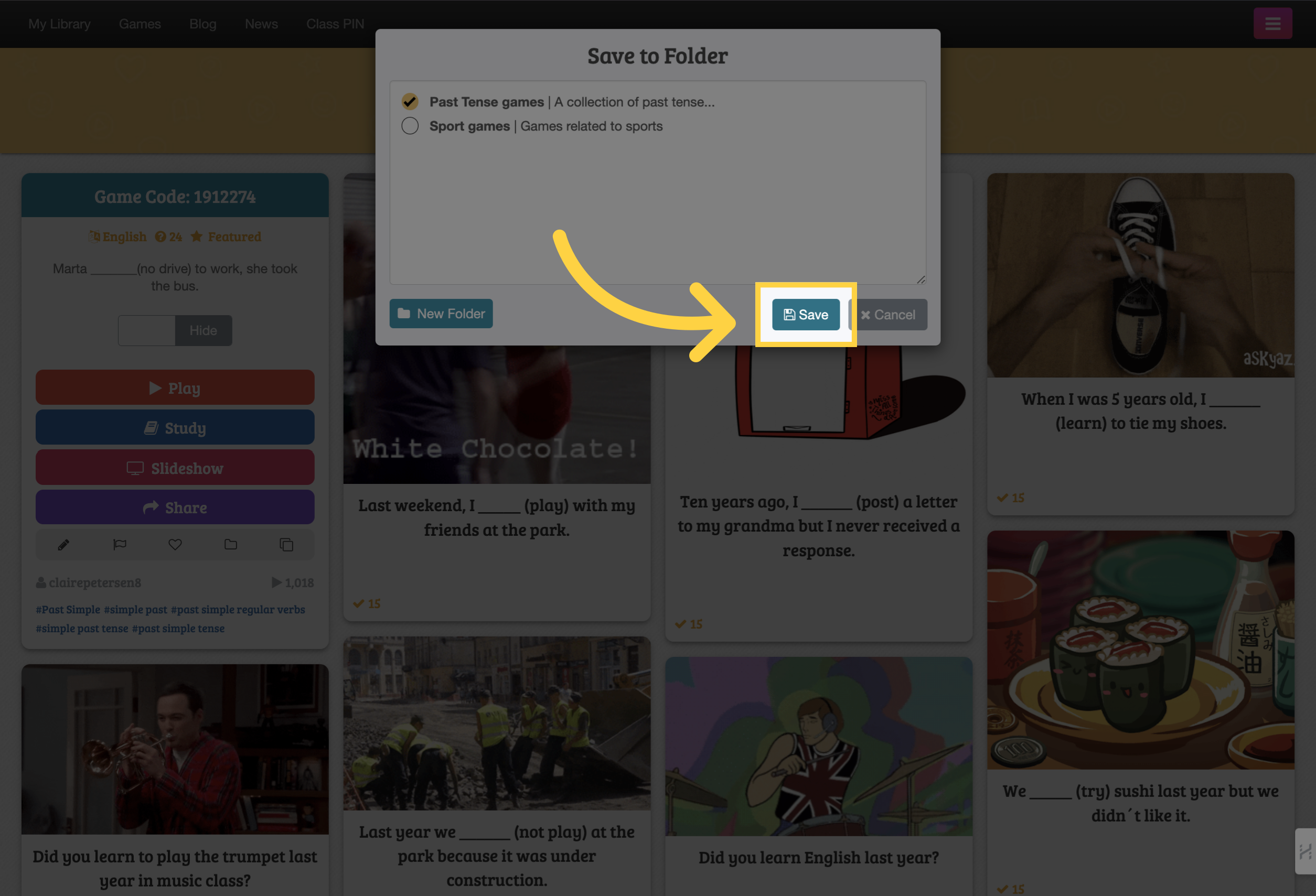Open My Library in the top menu
Image resolution: width=1316 pixels, height=896 pixels.
[x=59, y=24]
